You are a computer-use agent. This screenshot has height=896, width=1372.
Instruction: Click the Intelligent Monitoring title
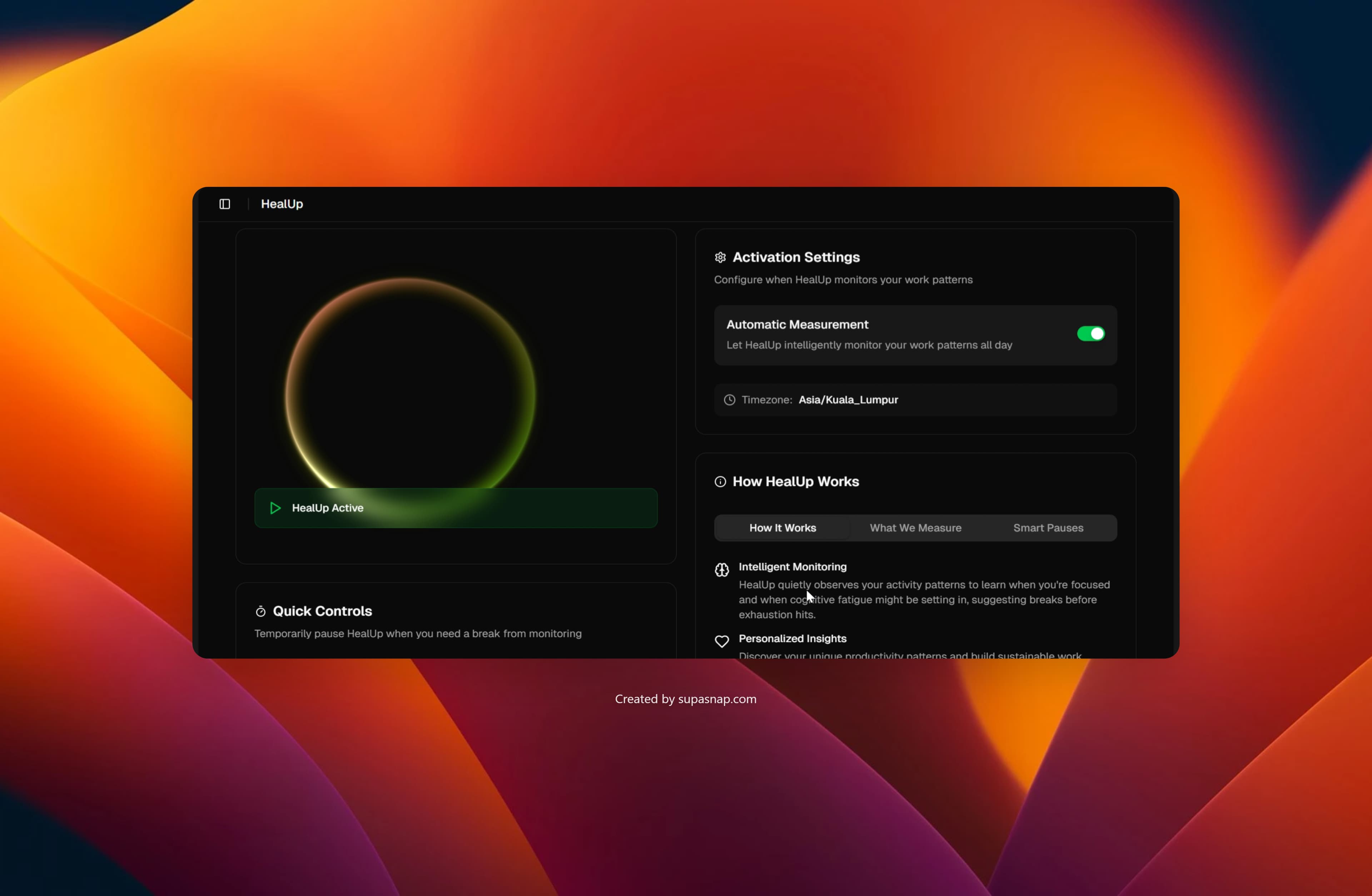tap(792, 567)
